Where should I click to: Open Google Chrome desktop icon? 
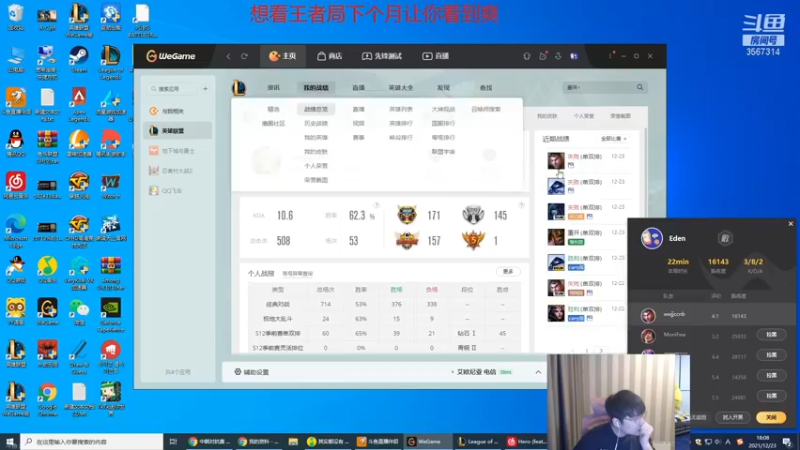coord(47,399)
